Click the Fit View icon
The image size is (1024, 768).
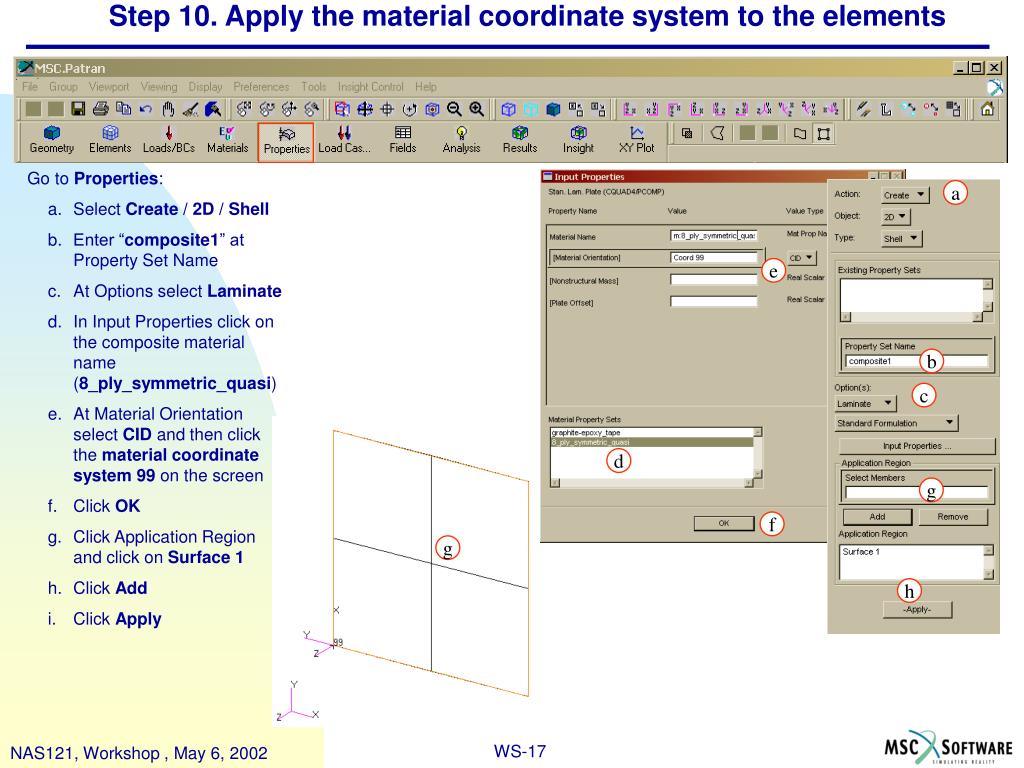click(x=364, y=109)
